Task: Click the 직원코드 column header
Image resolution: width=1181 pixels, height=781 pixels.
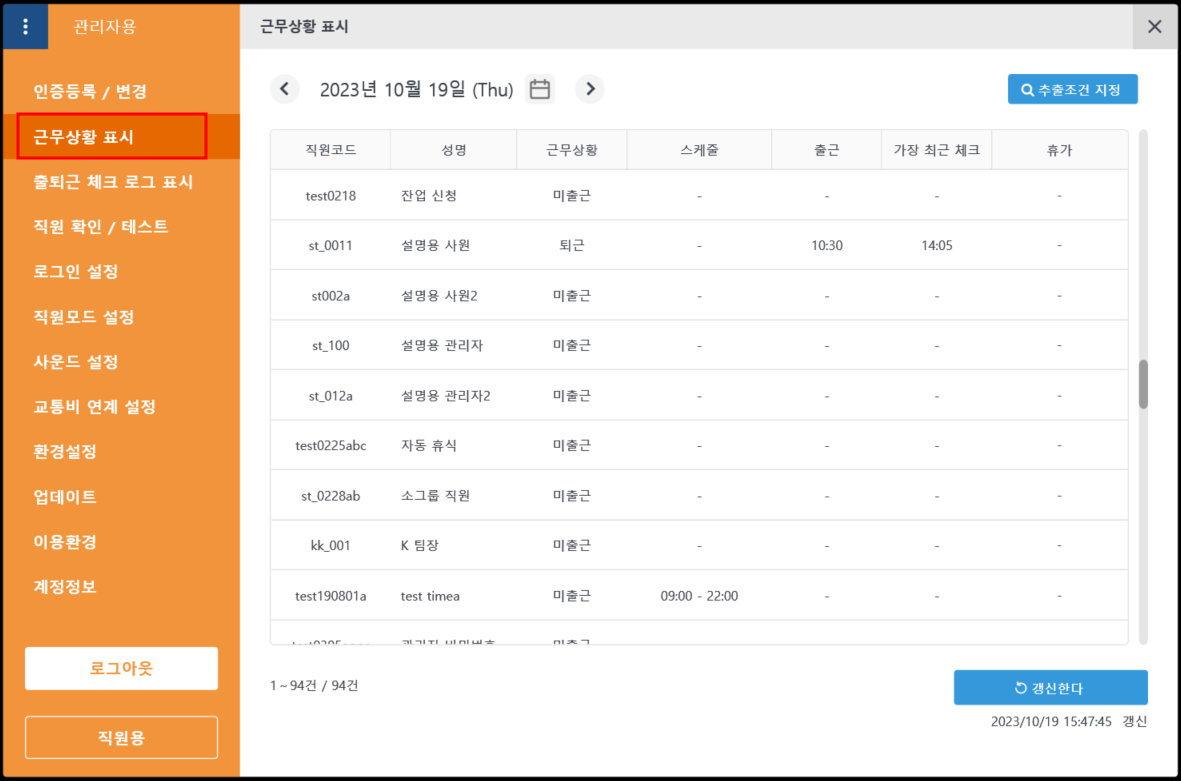Action: tap(331, 150)
